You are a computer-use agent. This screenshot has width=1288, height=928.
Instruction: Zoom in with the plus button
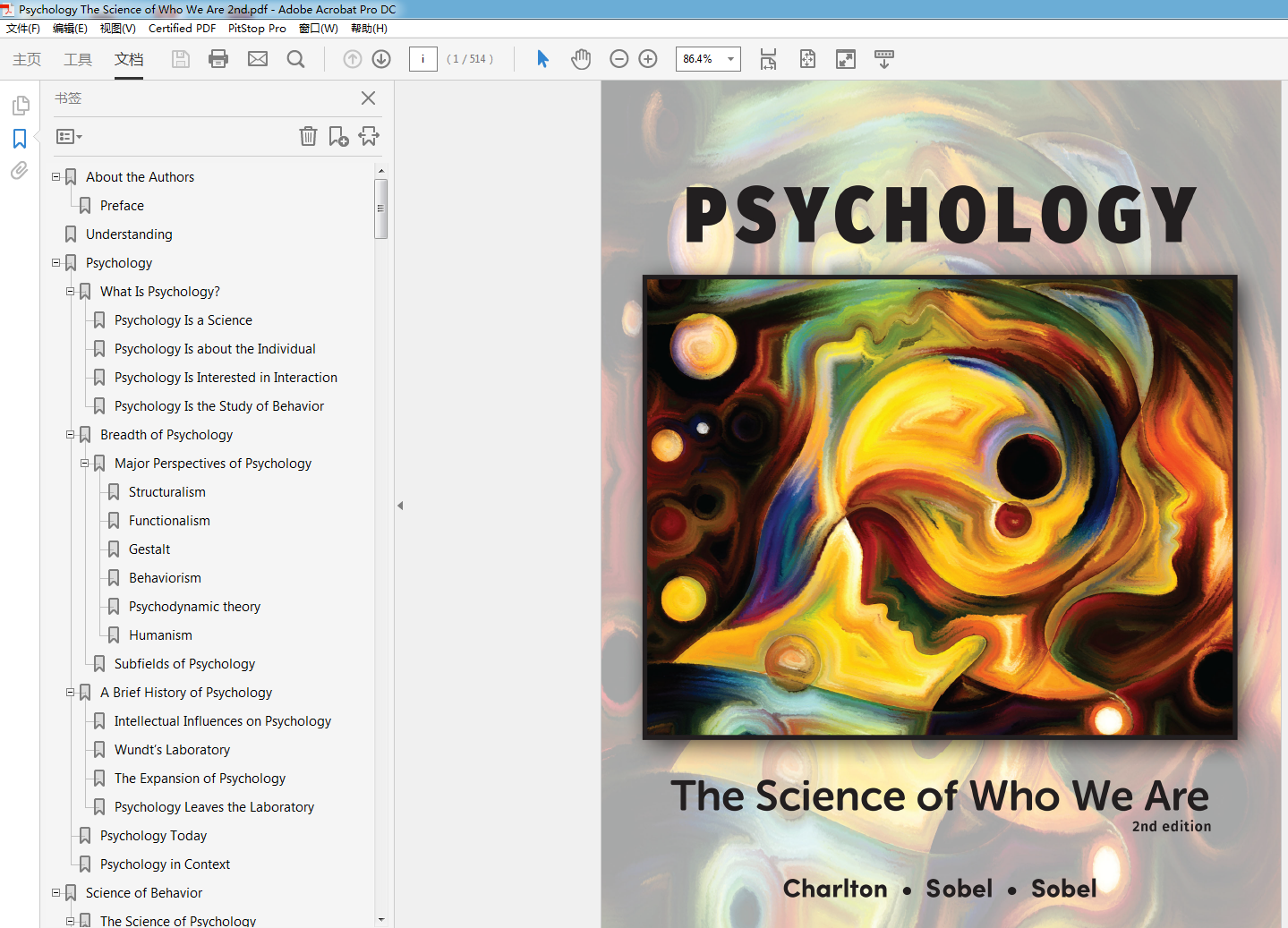click(x=648, y=59)
